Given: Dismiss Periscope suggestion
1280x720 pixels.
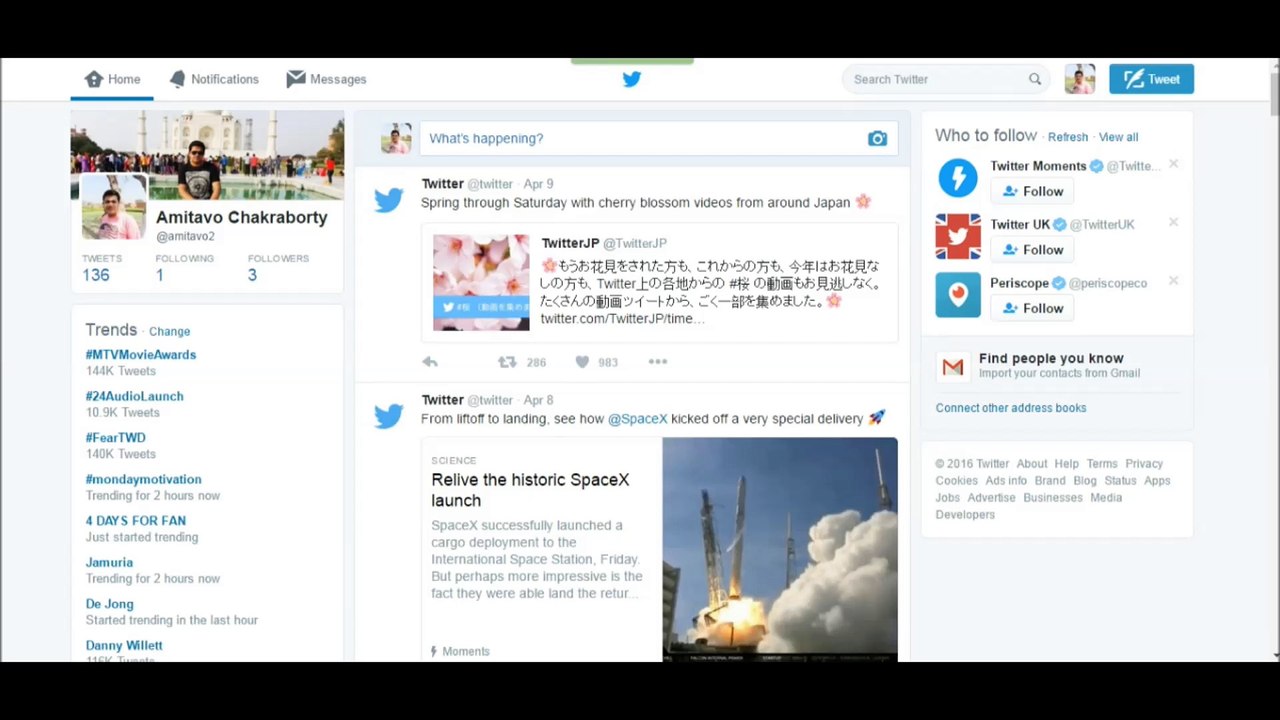Looking at the screenshot, I should click(x=1174, y=281).
